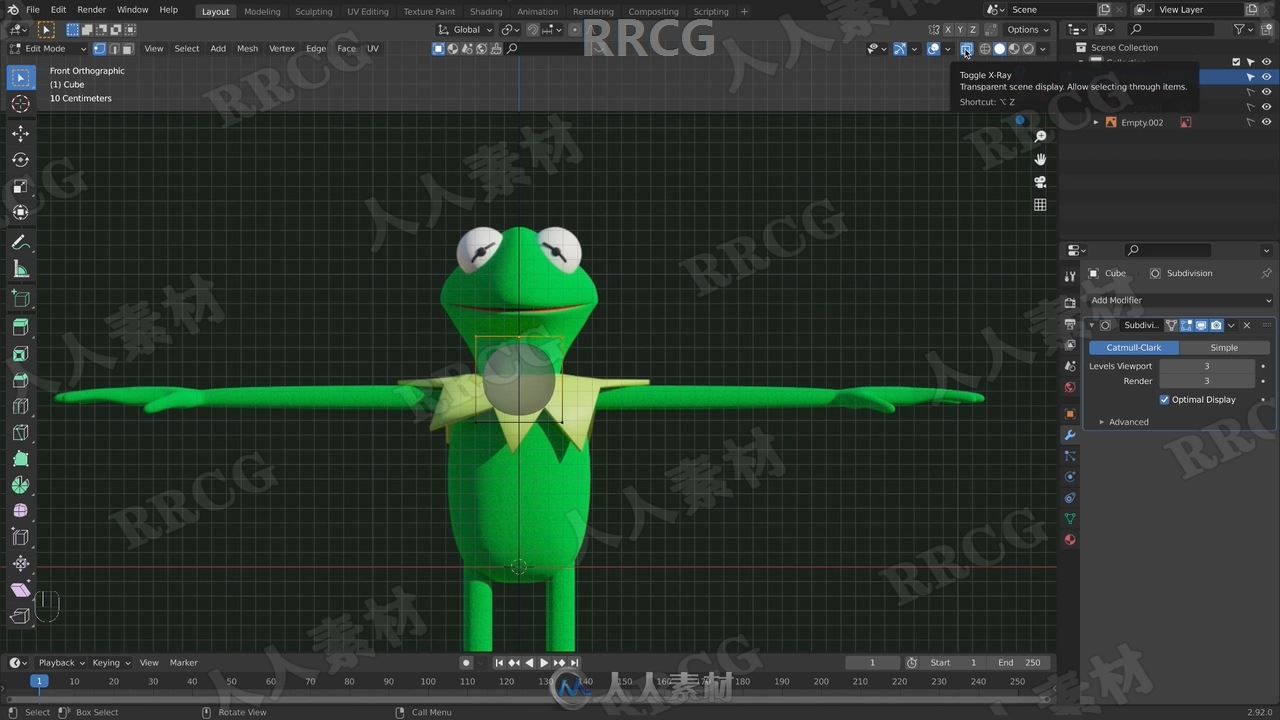Select the Knife tool
Image resolution: width=1280 pixels, height=720 pixels.
[x=20, y=433]
